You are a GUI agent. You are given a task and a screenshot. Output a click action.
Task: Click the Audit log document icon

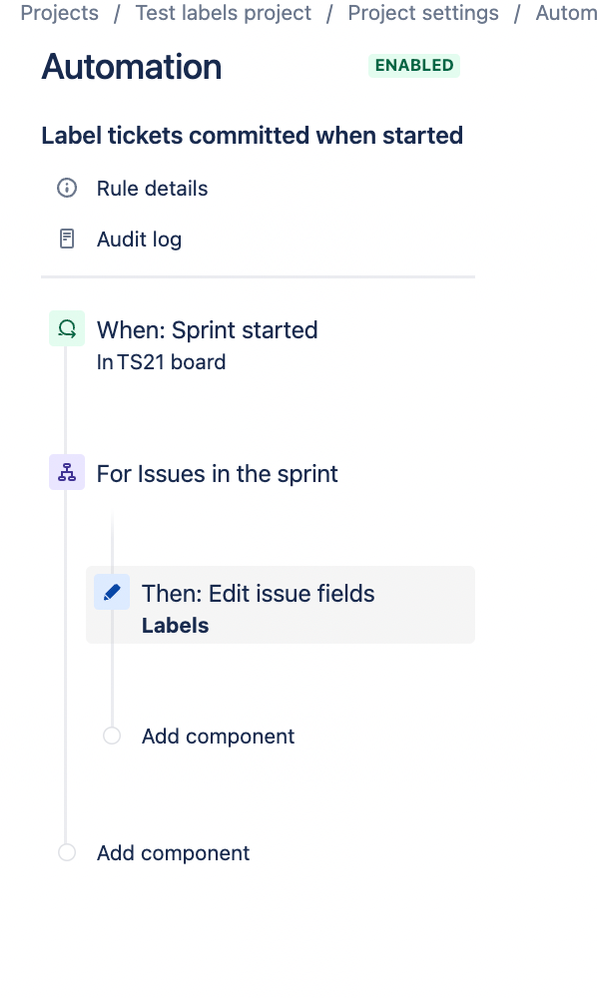(x=67, y=239)
